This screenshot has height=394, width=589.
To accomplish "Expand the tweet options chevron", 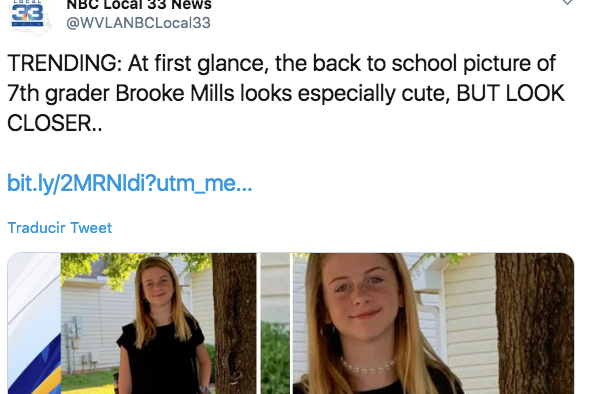I will click(x=567, y=2).
